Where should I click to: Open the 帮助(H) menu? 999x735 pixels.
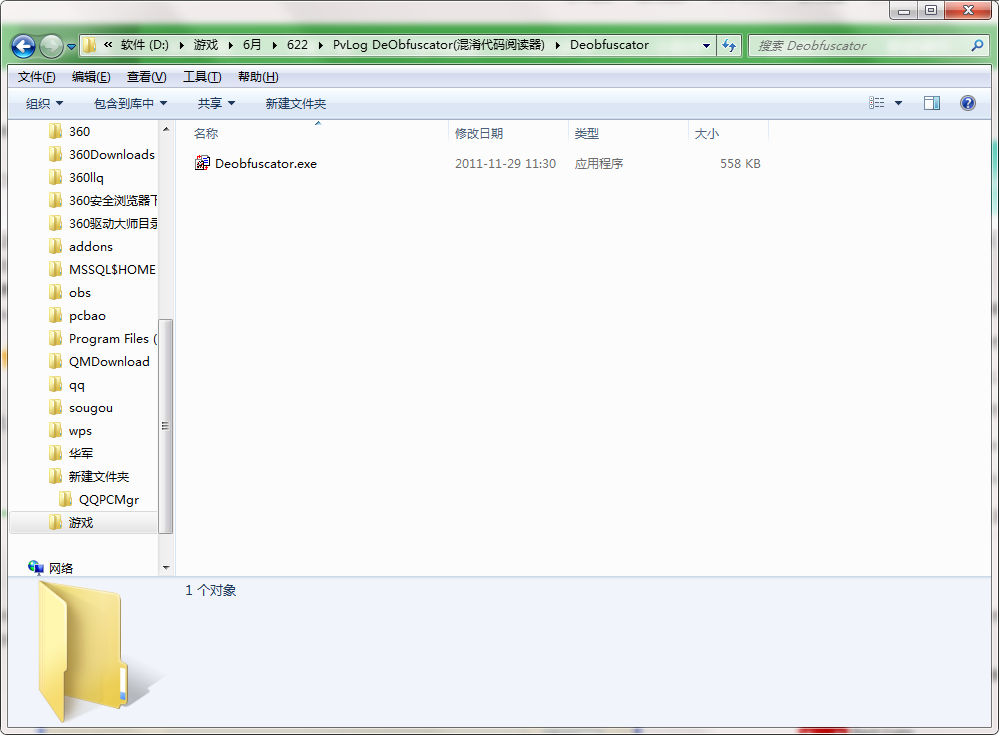click(x=258, y=77)
